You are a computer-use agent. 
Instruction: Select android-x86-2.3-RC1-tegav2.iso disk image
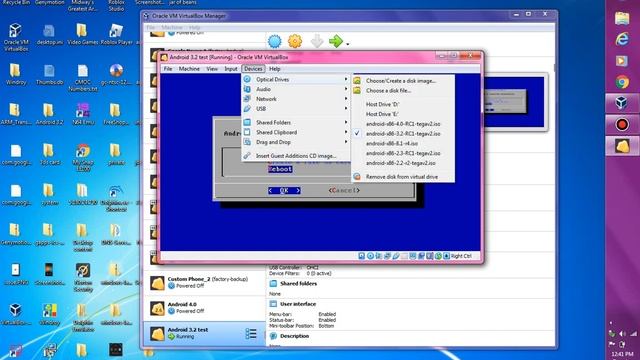pos(403,153)
